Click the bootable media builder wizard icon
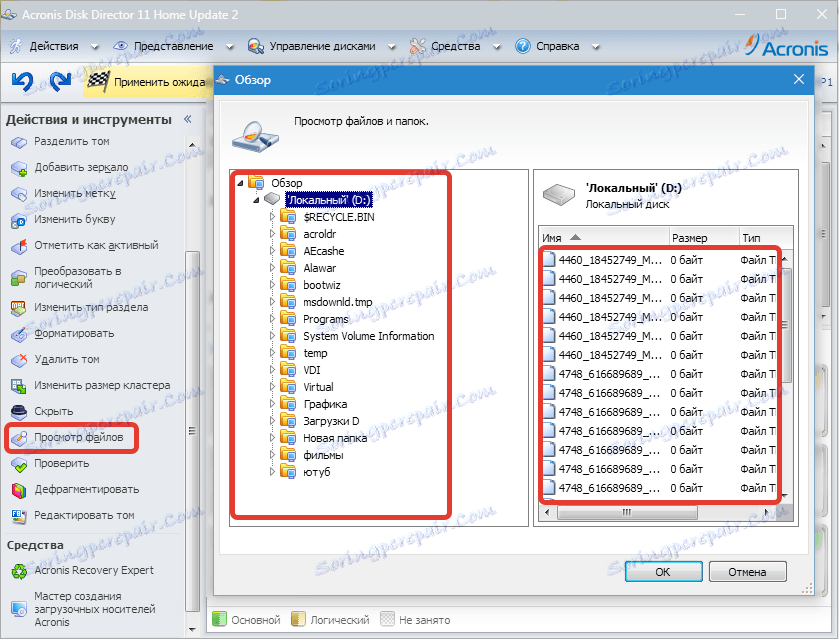Screen dimensions: 839x639 (x=19, y=610)
